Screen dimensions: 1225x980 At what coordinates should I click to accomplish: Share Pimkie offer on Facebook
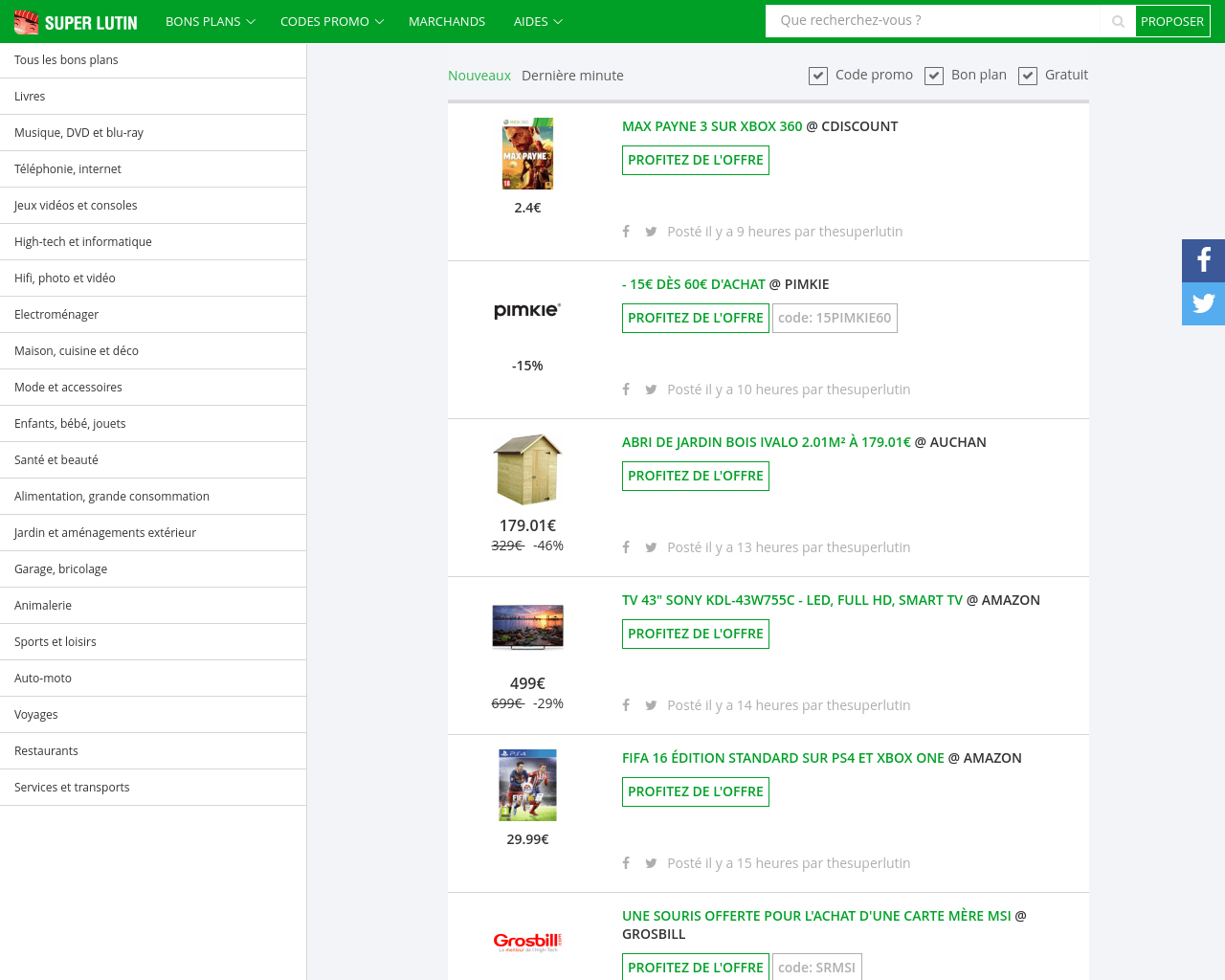[x=626, y=390]
